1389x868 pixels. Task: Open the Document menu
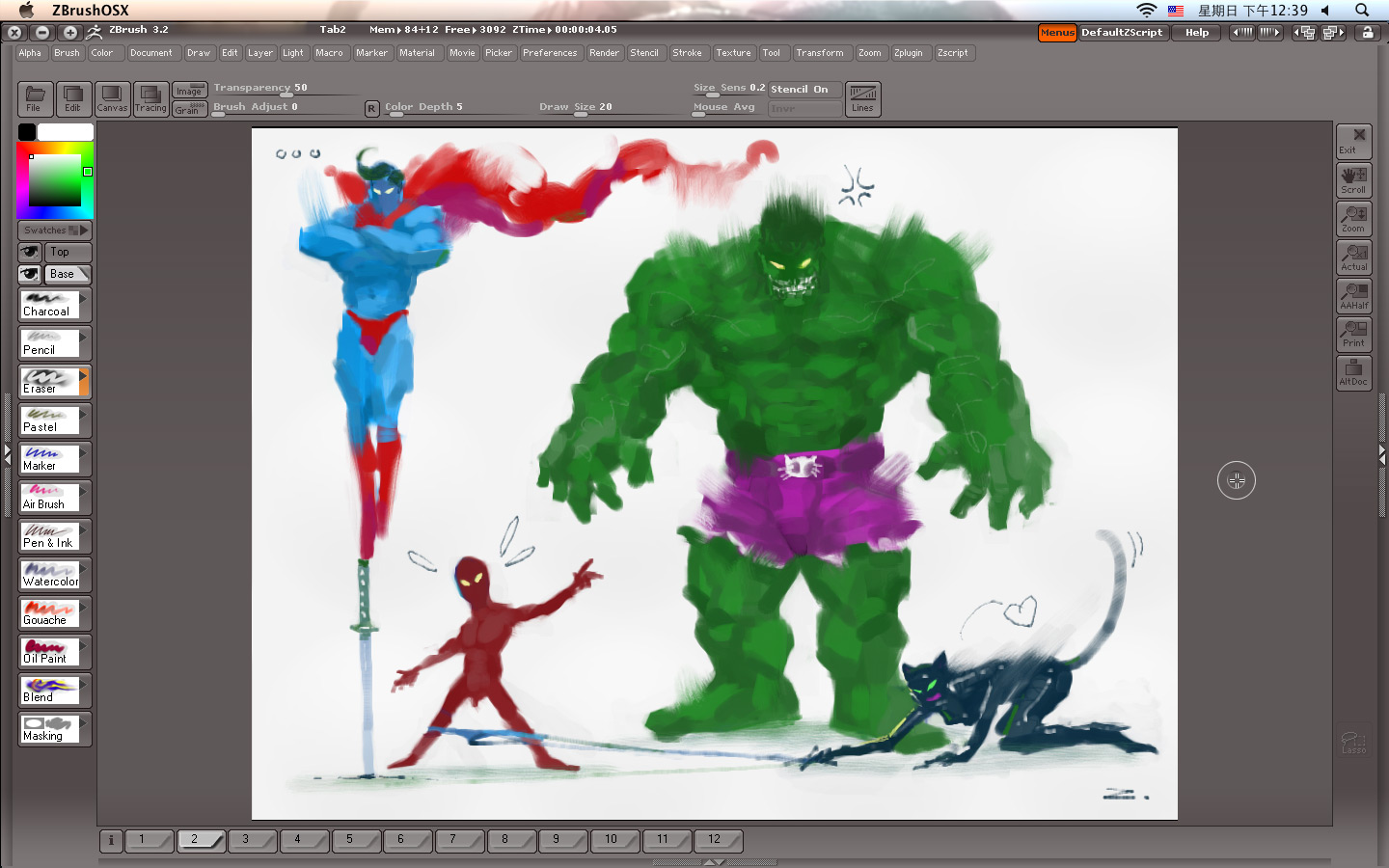(151, 53)
